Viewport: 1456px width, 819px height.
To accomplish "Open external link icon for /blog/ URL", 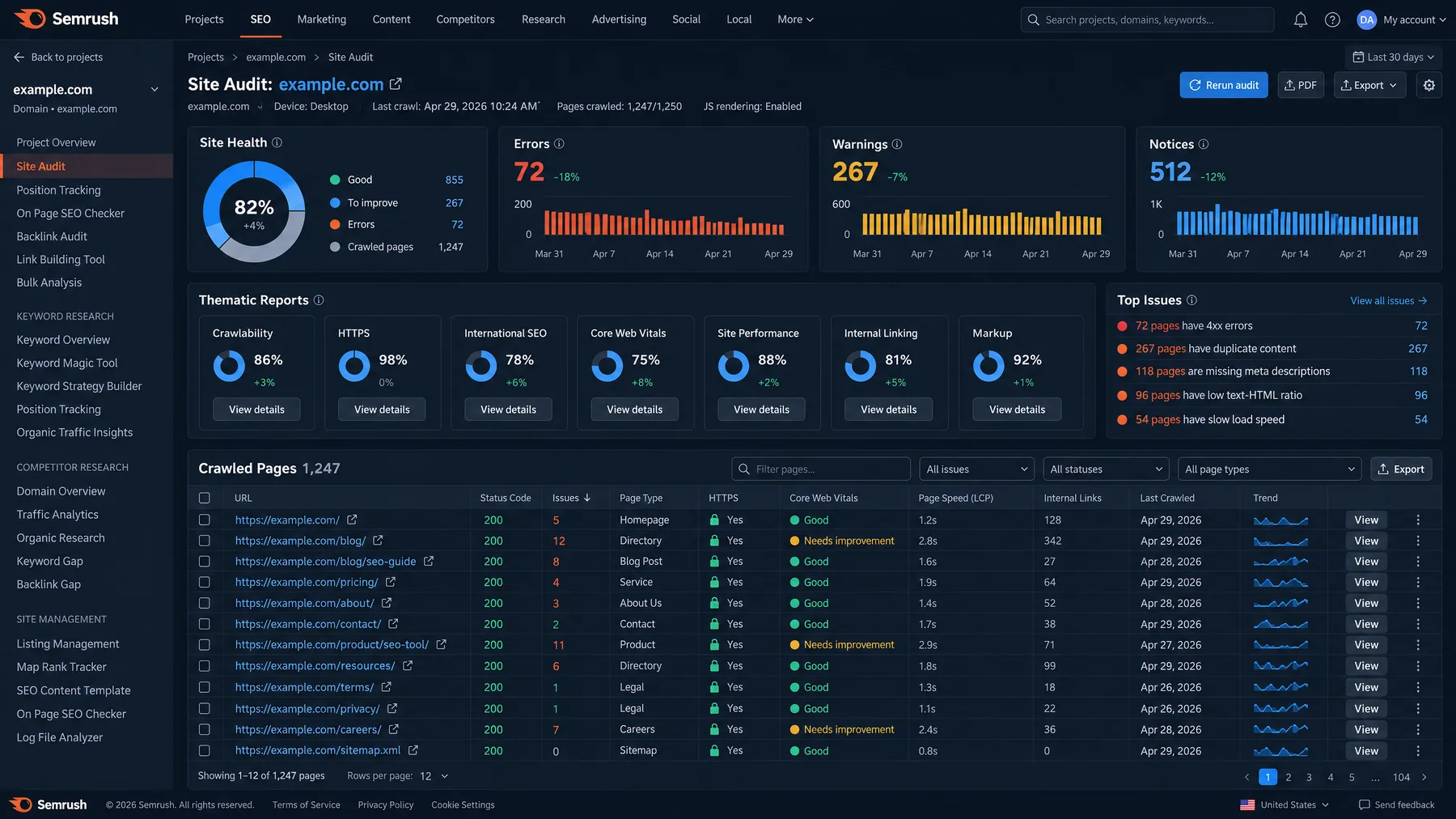I will click(x=378, y=541).
